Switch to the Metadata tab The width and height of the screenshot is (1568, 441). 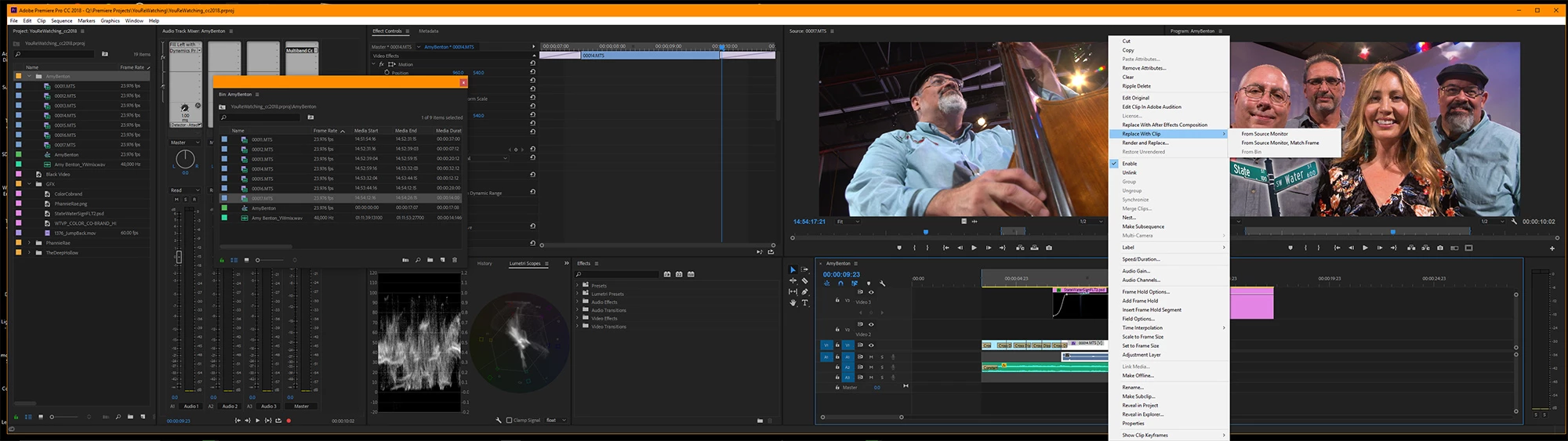[429, 31]
